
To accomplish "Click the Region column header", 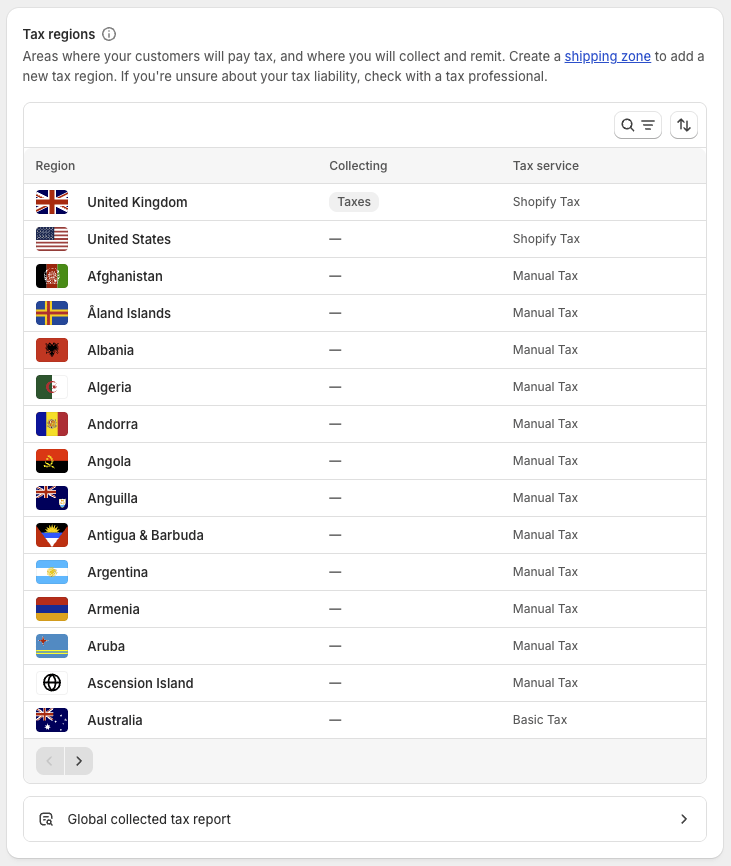I will (55, 165).
